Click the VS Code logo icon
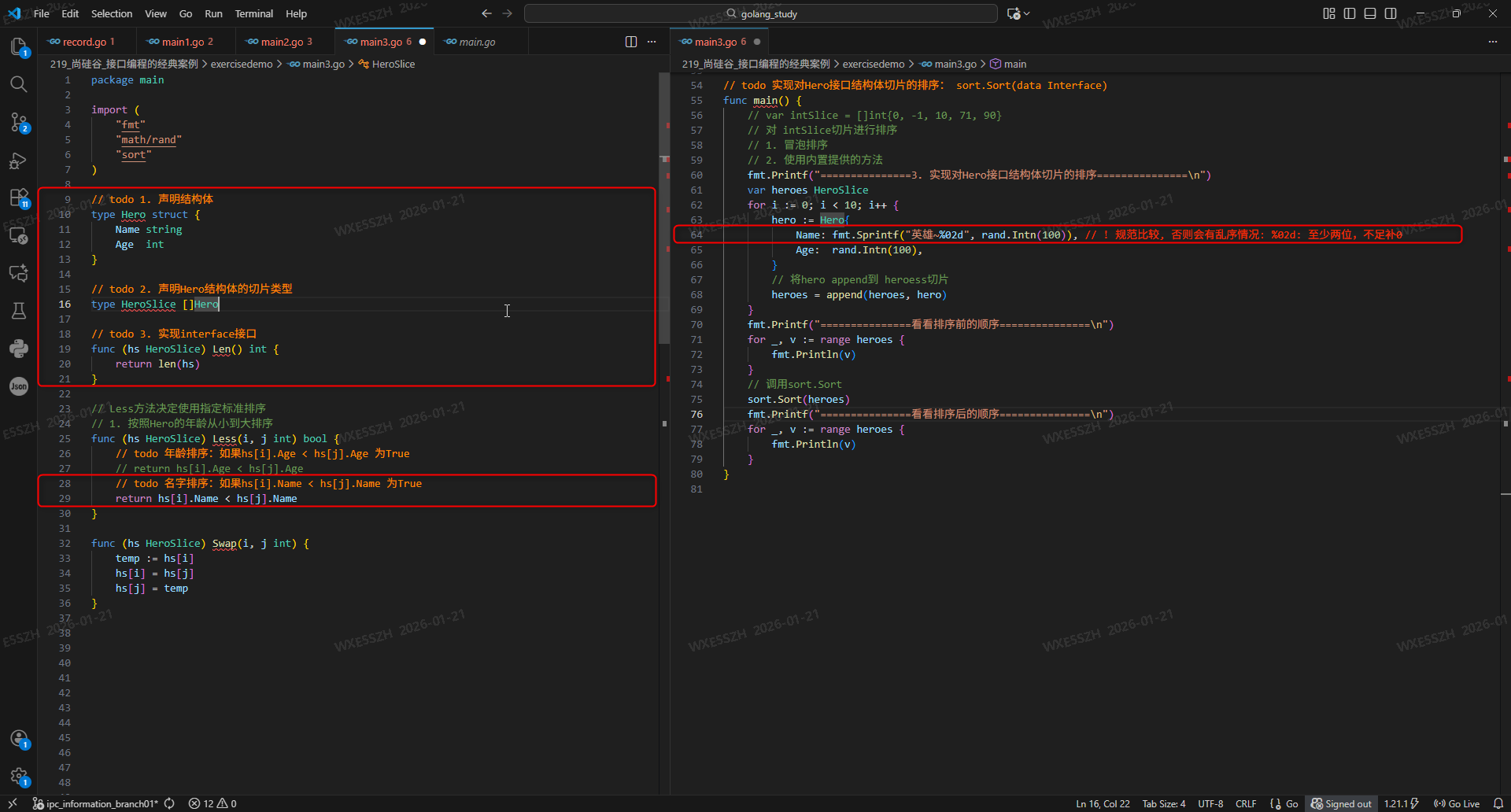The height and width of the screenshot is (812, 1511). [14, 13]
